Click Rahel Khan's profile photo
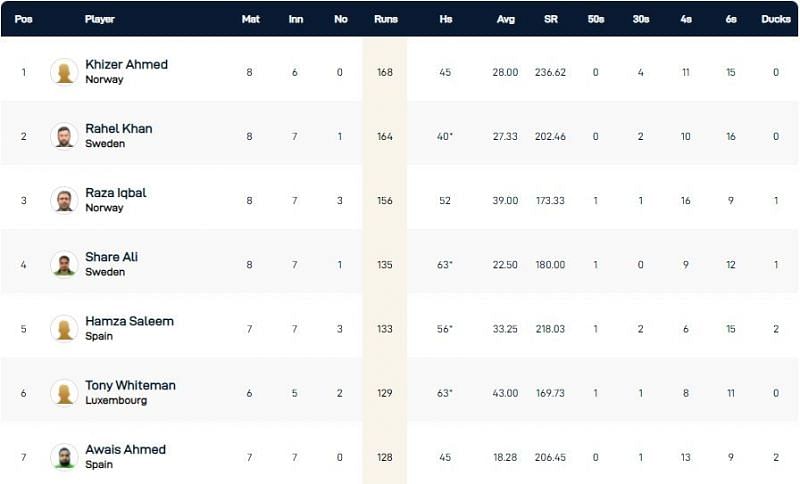 pyautogui.click(x=64, y=136)
